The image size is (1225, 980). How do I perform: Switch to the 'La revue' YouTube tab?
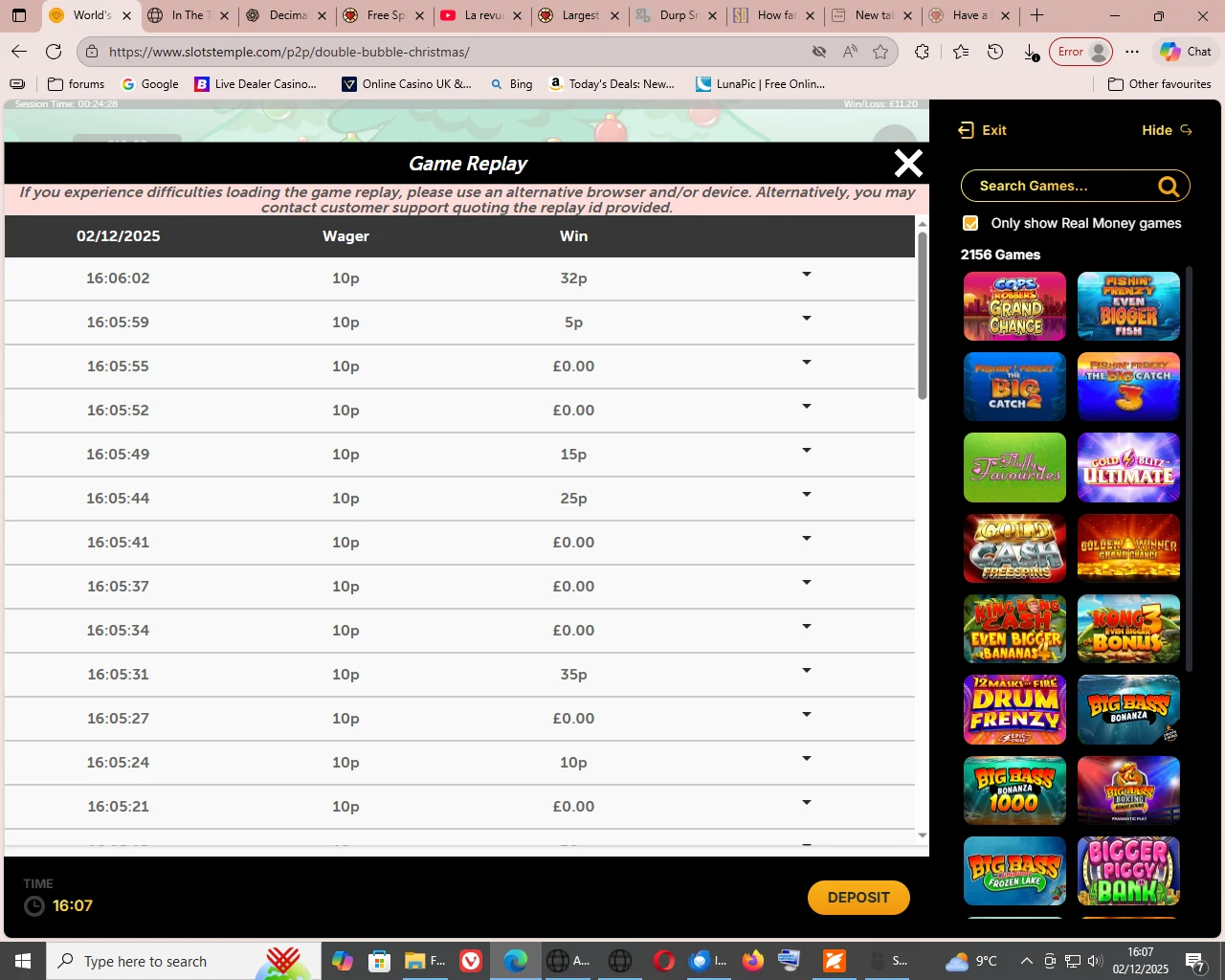(480, 15)
